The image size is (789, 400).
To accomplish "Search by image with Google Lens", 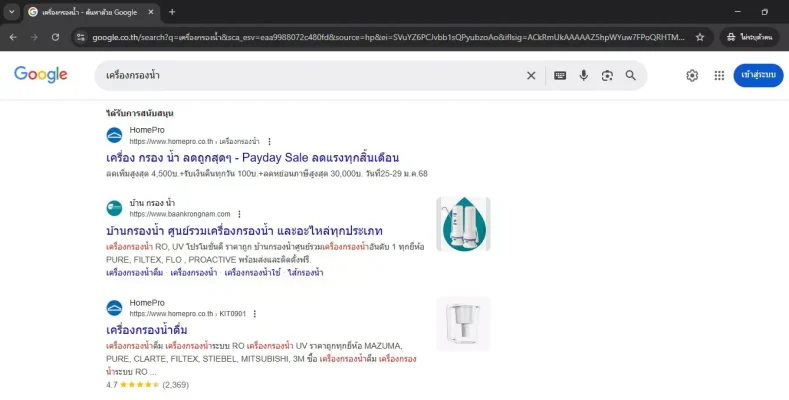I will [607, 76].
